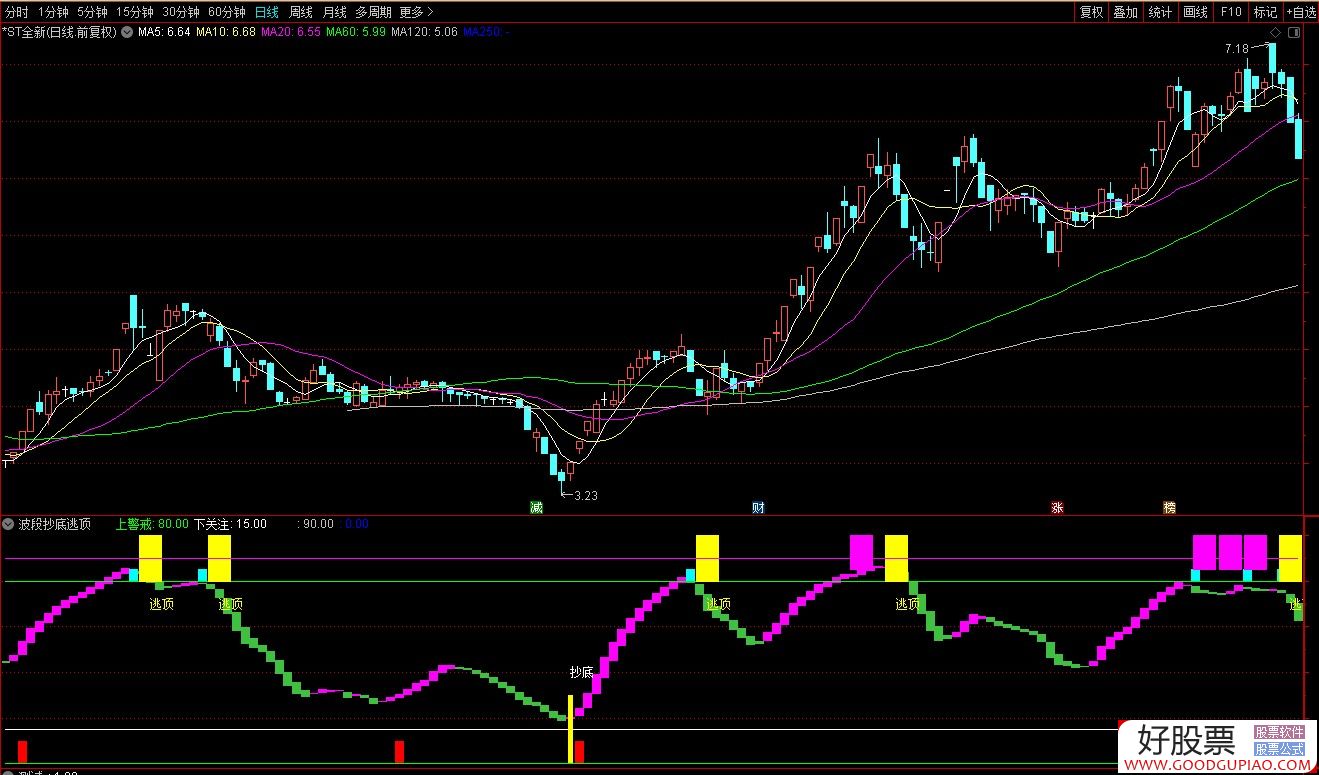The height and width of the screenshot is (775, 1319).
Task: Click the MA60: 5.99 label
Action: coord(356,32)
